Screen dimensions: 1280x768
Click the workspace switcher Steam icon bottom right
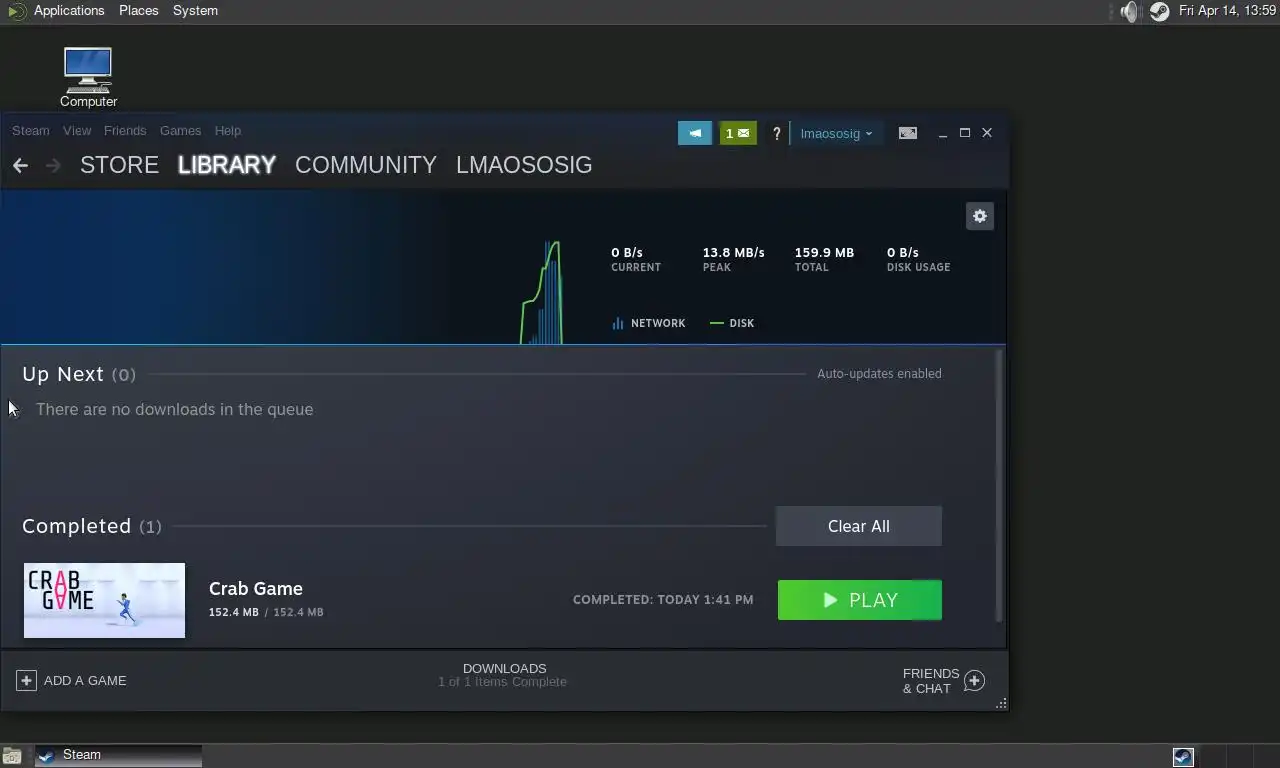(1183, 756)
